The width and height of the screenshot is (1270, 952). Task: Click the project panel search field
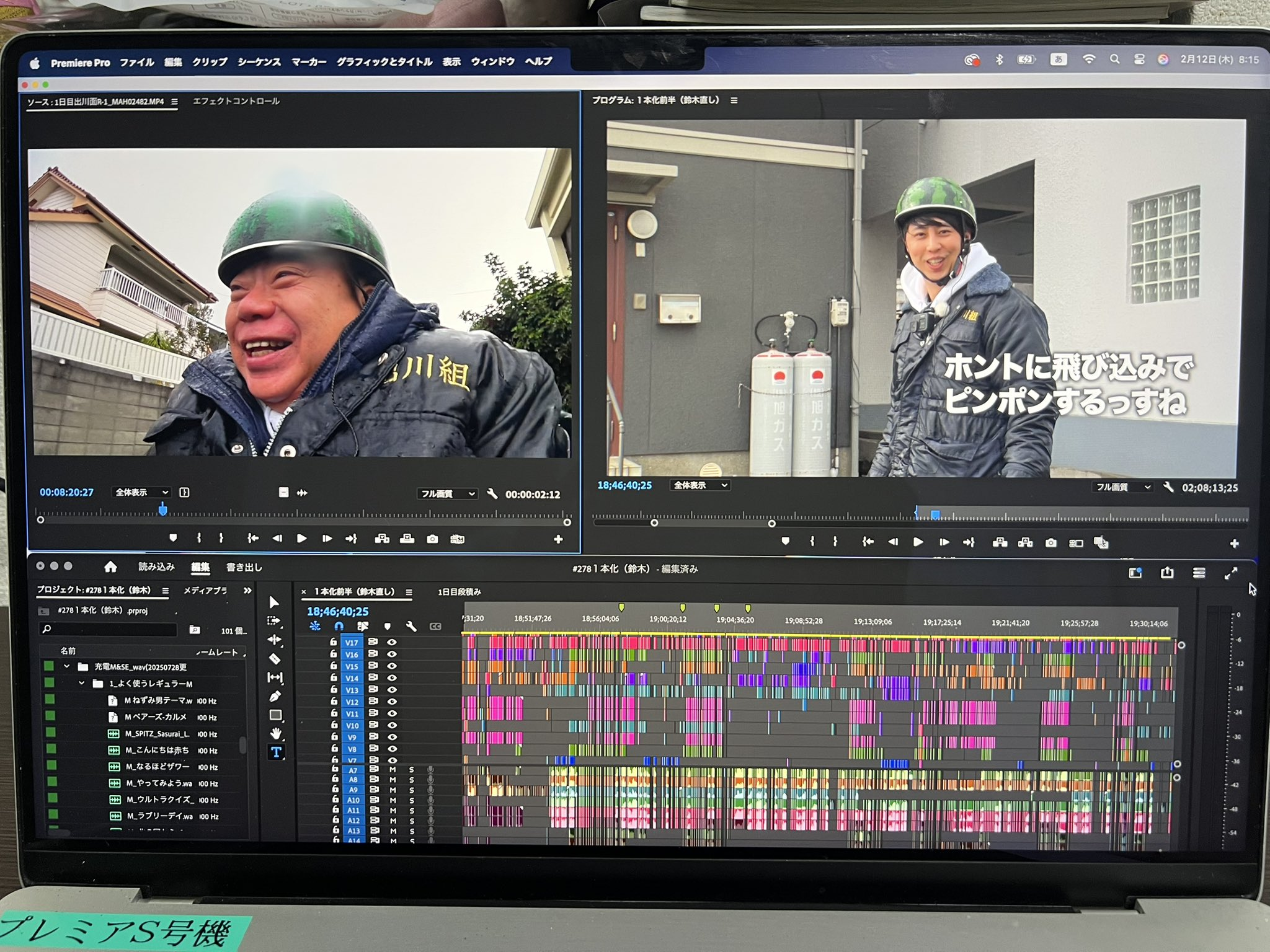point(109,629)
